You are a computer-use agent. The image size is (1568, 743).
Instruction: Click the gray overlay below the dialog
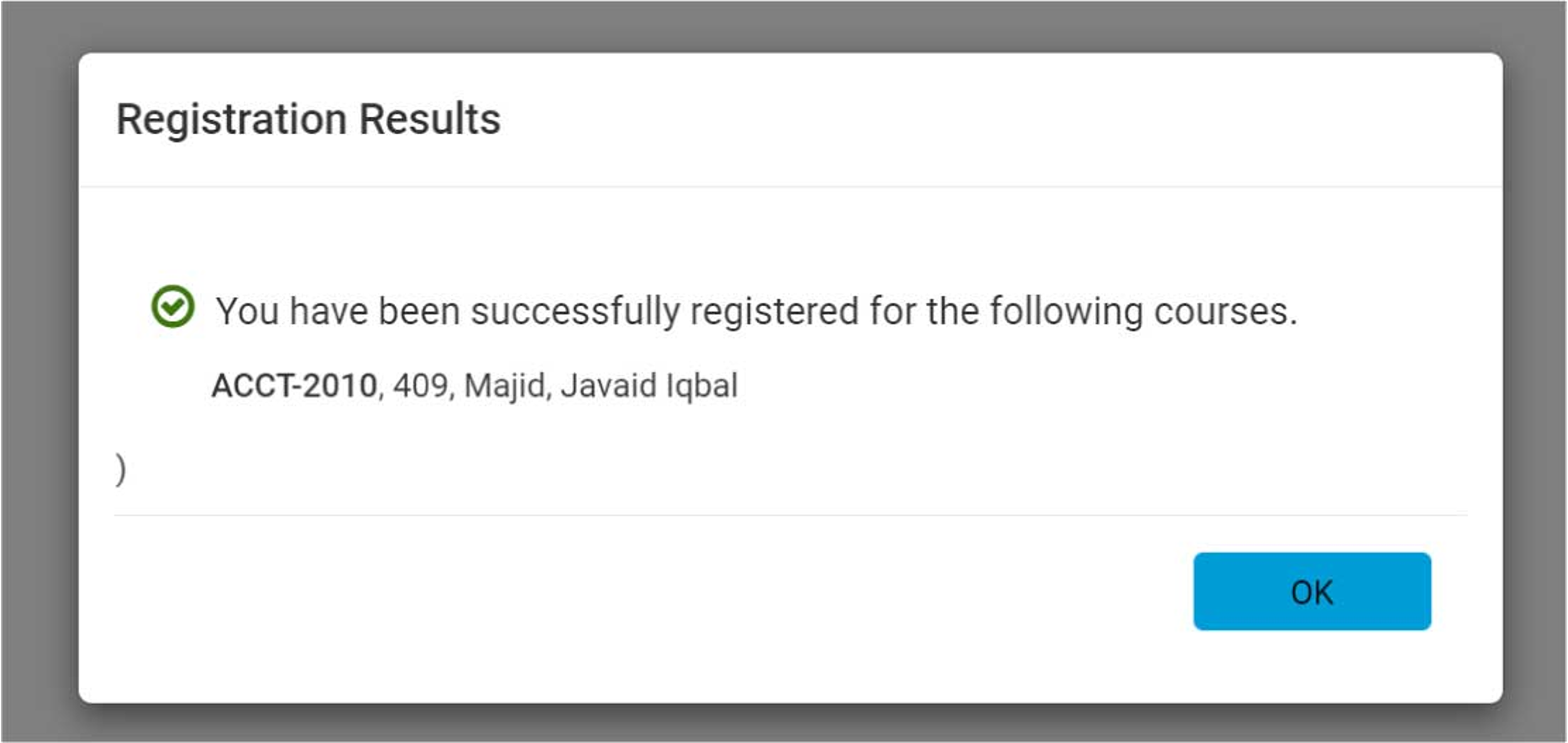pos(784,725)
